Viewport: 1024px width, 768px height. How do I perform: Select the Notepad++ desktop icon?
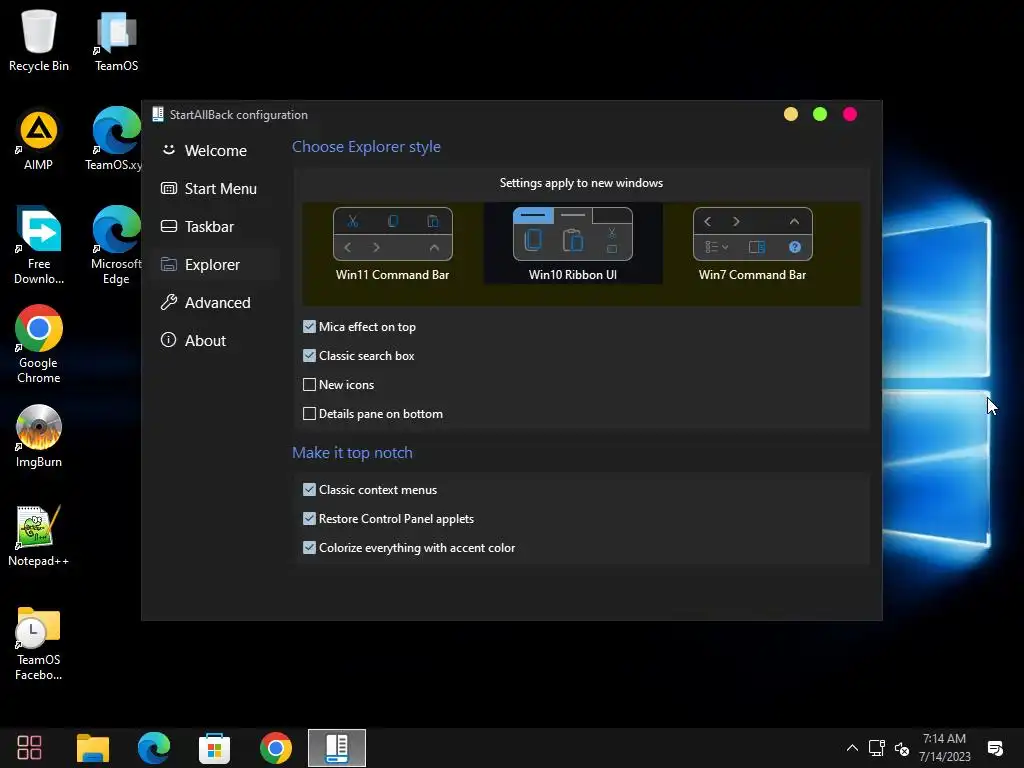(39, 536)
